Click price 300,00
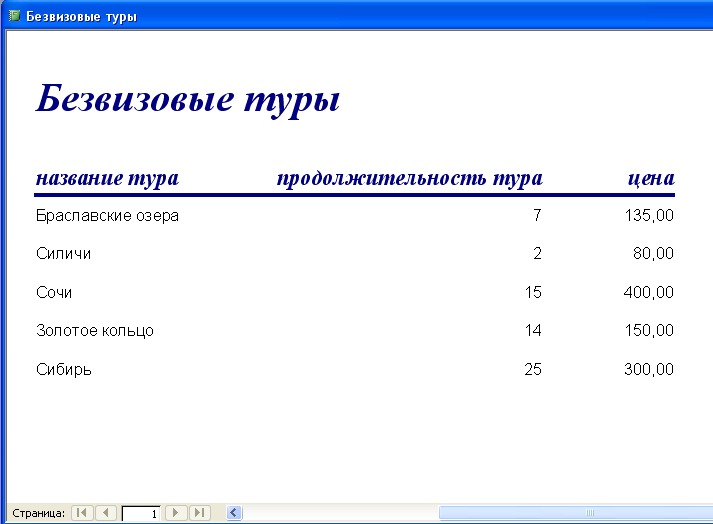This screenshot has height=524, width=713. 649,369
